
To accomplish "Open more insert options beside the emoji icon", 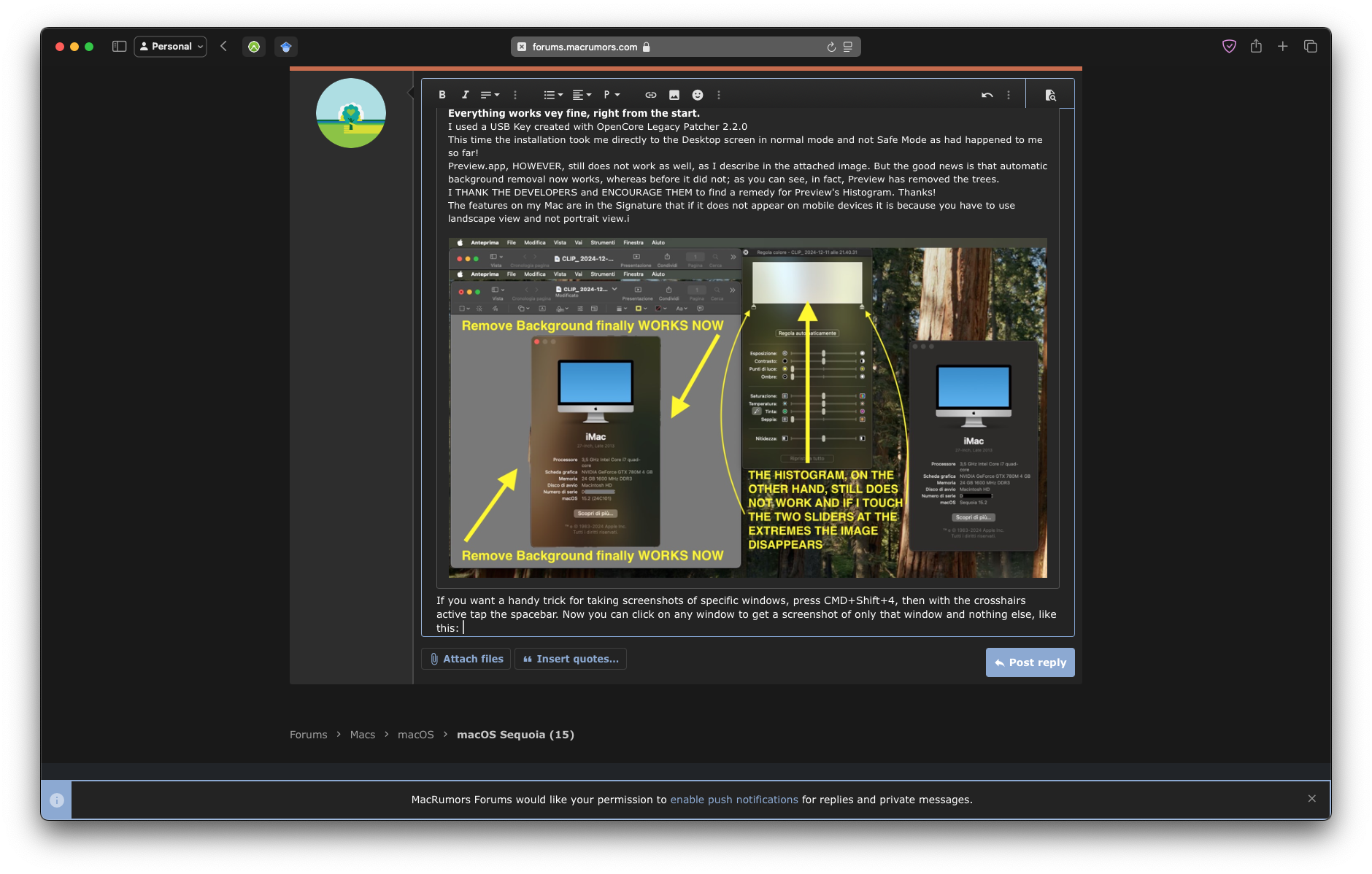I will [719, 95].
